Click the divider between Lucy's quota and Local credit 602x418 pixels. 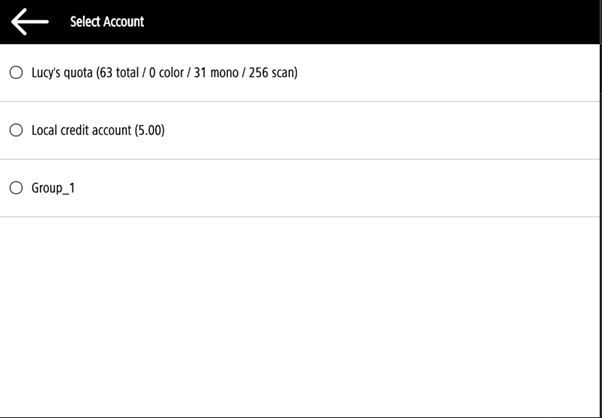300,101
